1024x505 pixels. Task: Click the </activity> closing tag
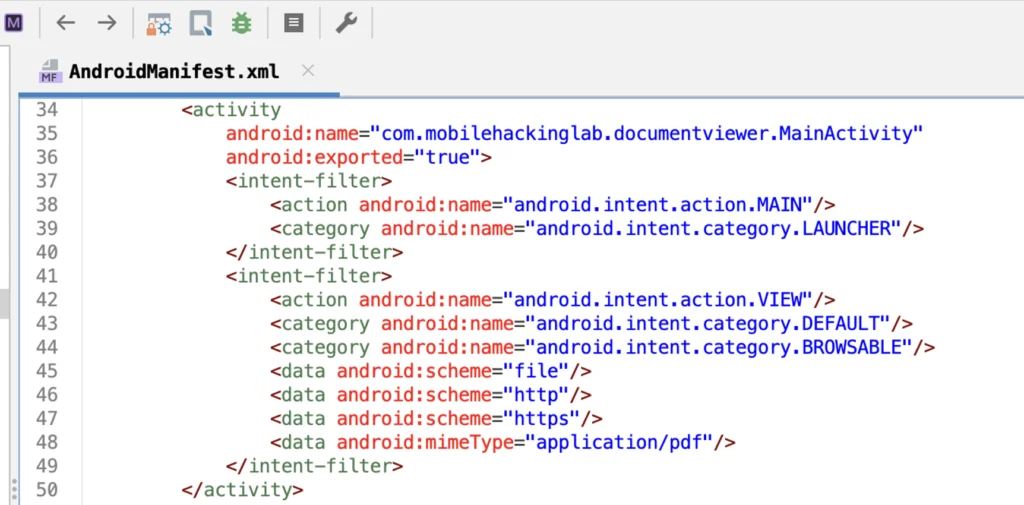(x=242, y=490)
